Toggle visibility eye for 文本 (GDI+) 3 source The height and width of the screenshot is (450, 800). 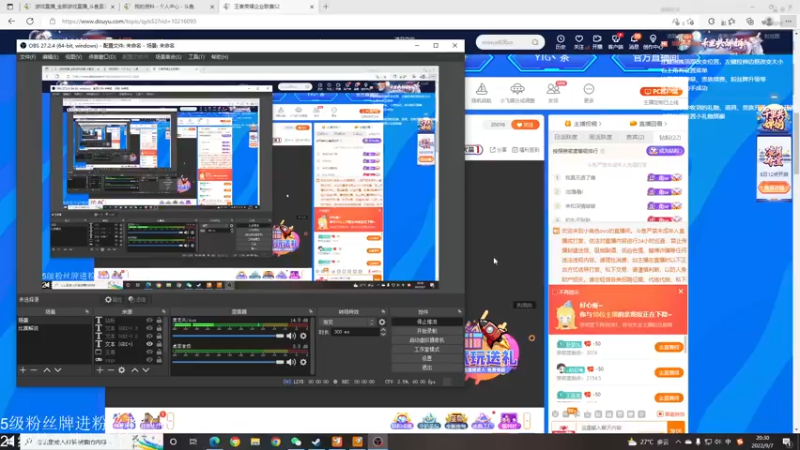149,328
